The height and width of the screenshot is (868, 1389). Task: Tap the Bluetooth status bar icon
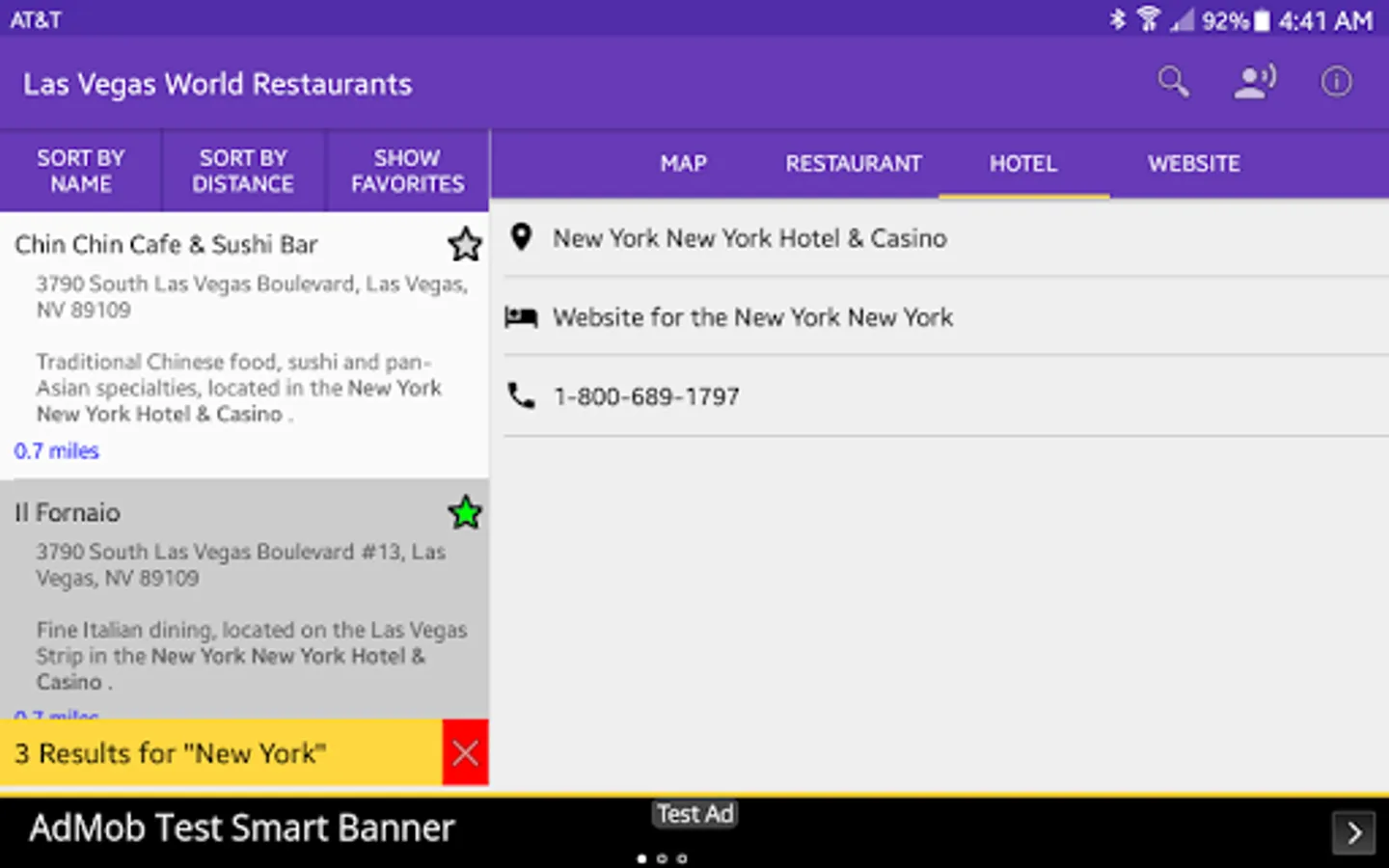point(1117,19)
